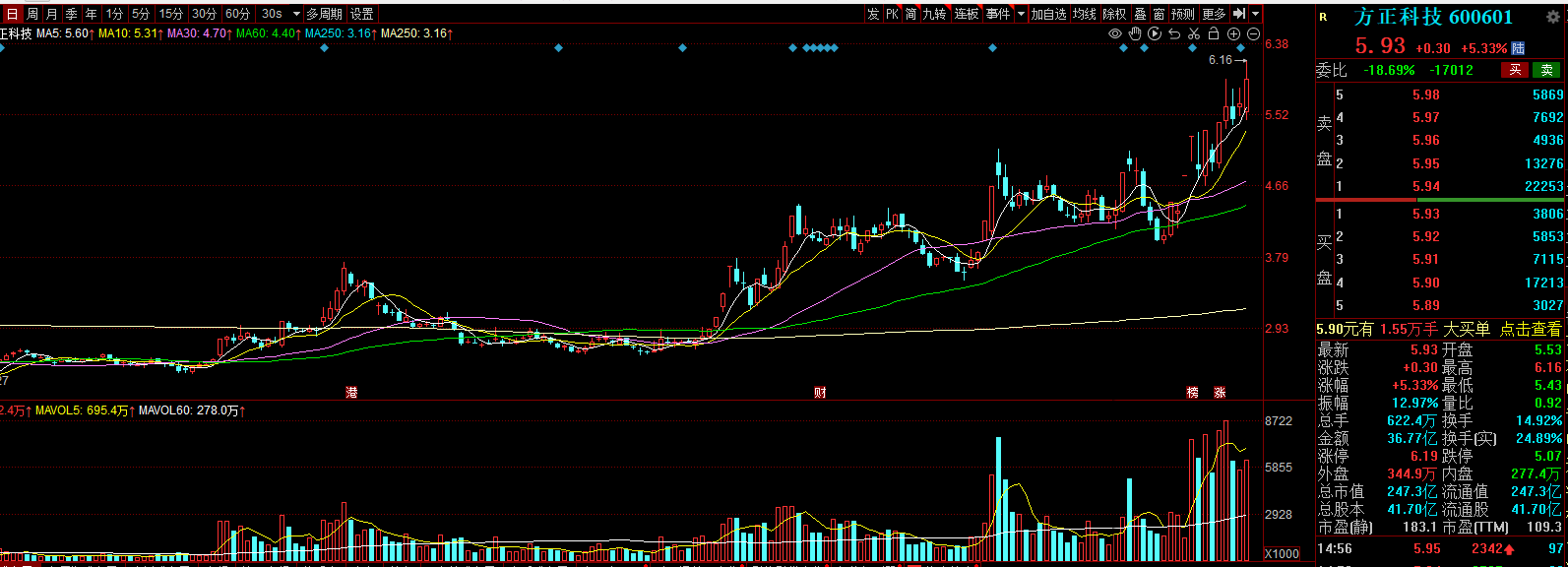Click the green 卖 sell button
Image resolution: width=1568 pixels, height=567 pixels.
1546,70
